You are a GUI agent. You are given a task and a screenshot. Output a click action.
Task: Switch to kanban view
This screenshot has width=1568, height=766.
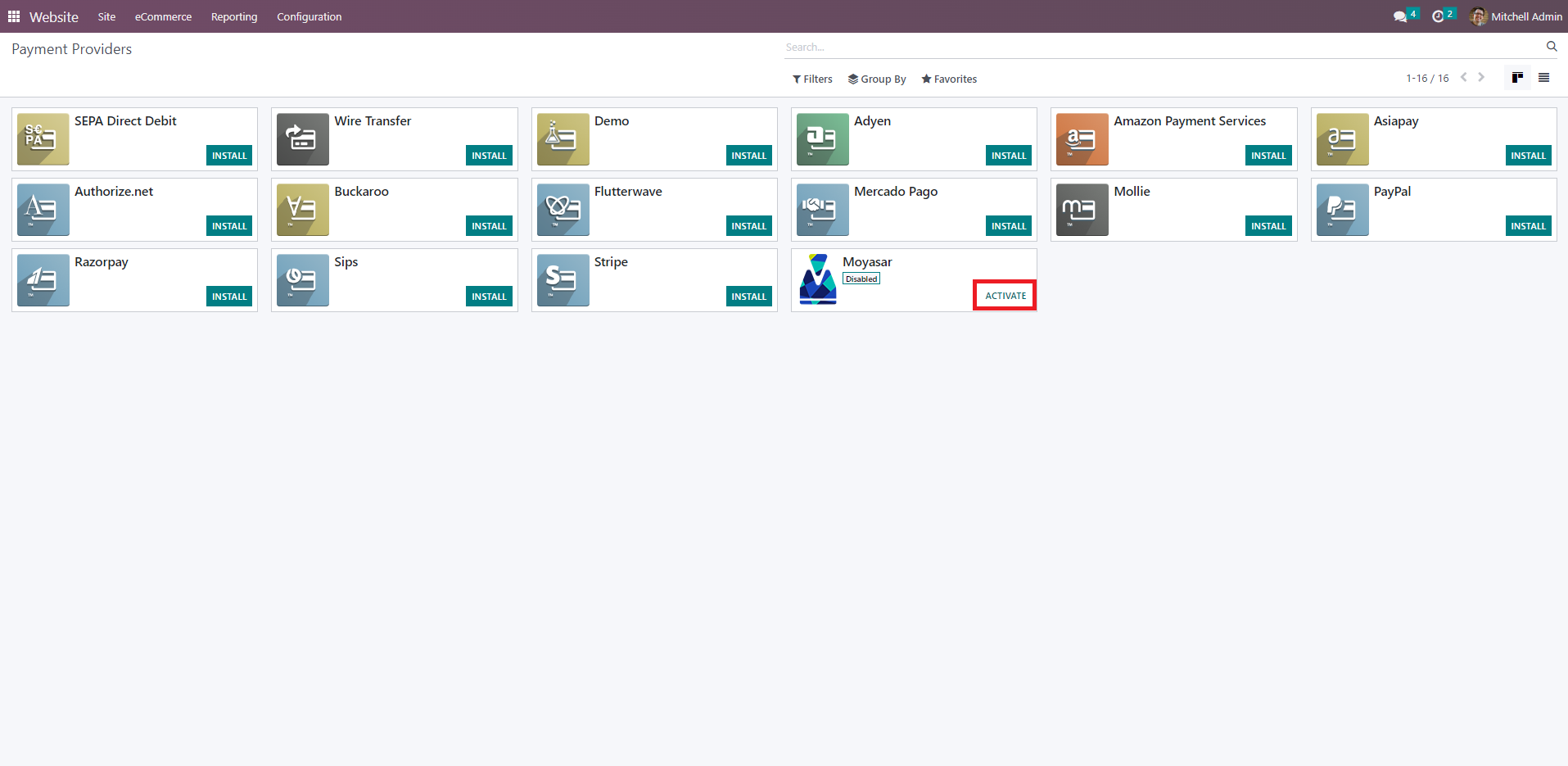point(1517,78)
